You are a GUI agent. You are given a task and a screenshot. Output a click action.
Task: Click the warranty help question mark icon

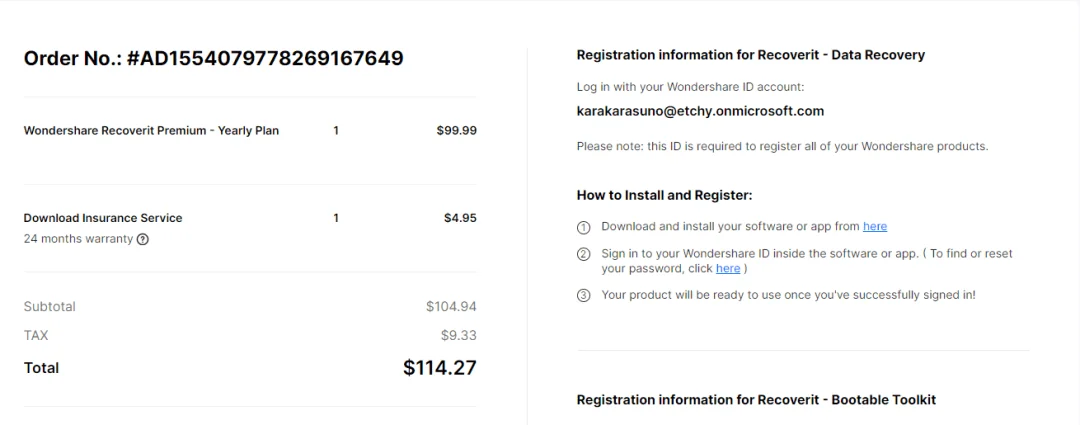(143, 240)
